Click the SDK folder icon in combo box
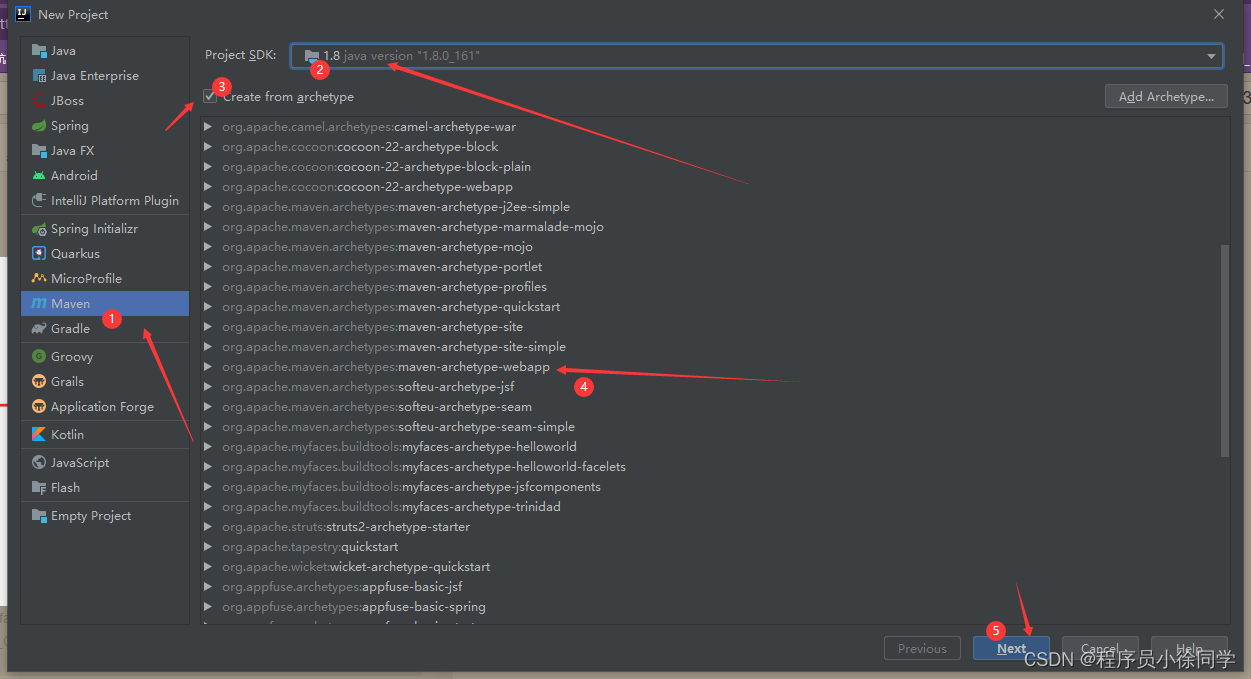The image size is (1251, 679). click(x=312, y=56)
